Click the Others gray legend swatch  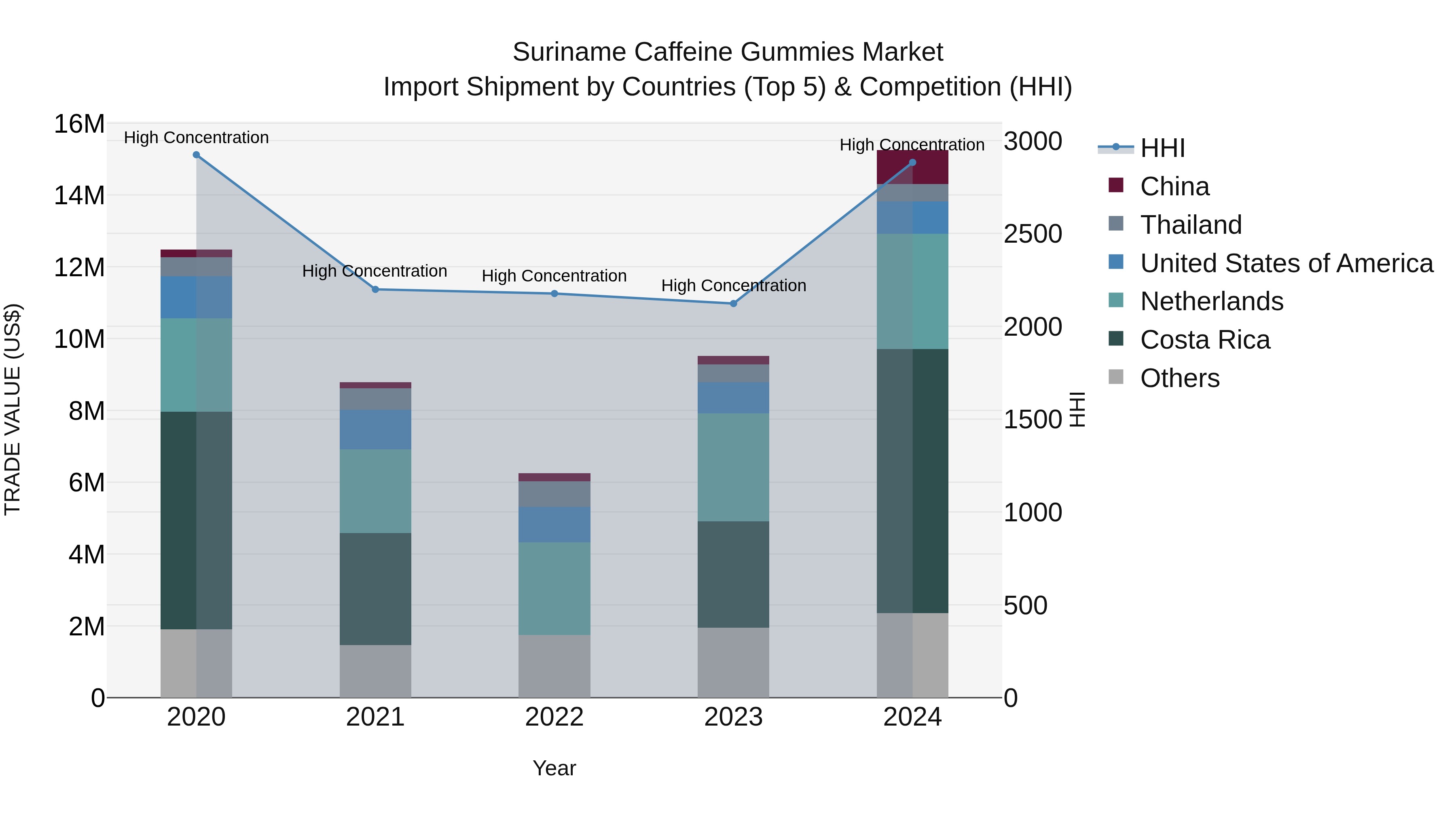pyautogui.click(x=1116, y=377)
